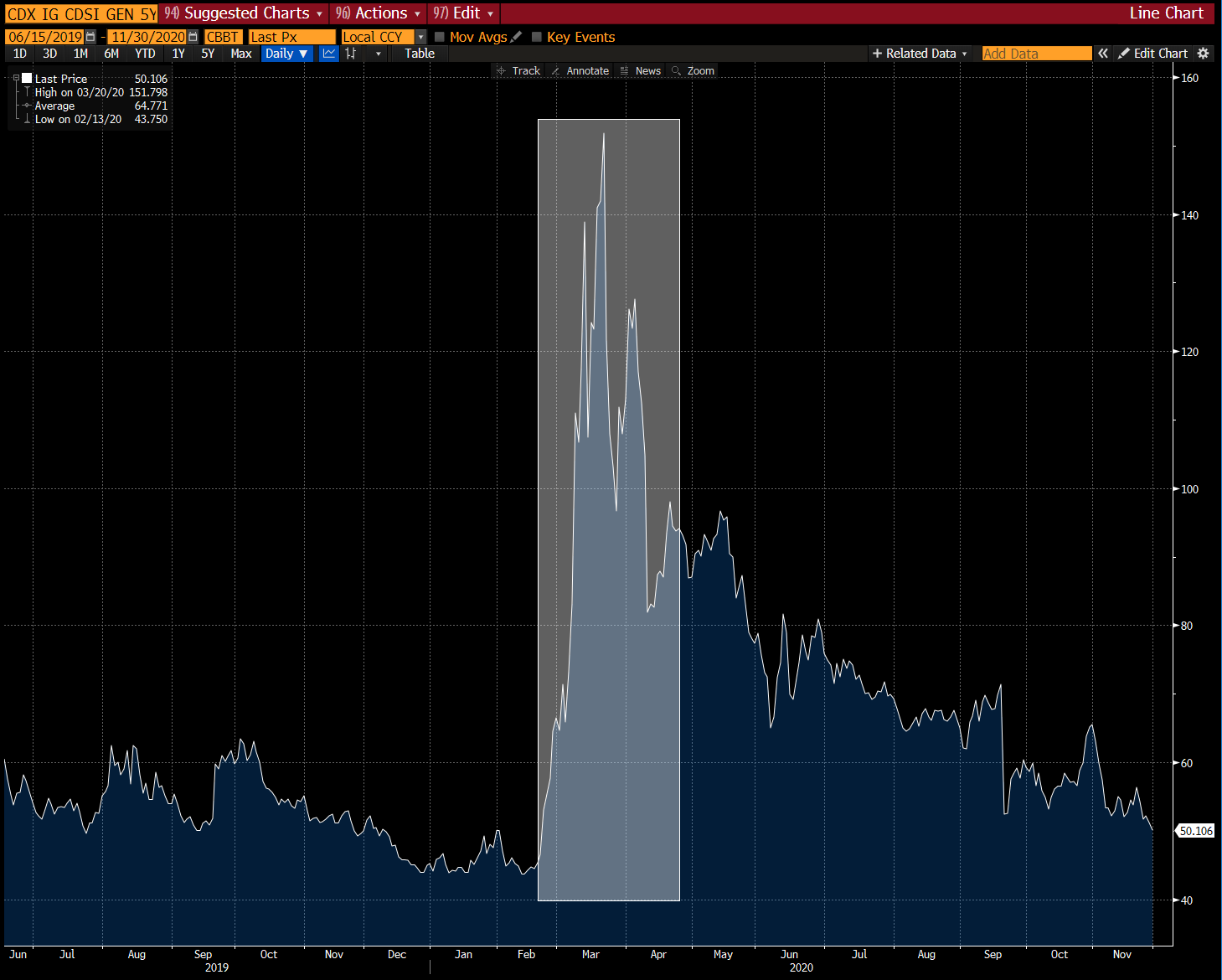Click the start date field 06/15/2019
1222x980 pixels.
tap(45, 37)
